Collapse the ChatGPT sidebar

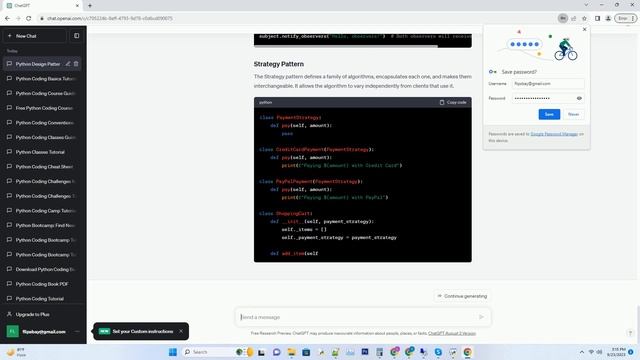[77, 36]
